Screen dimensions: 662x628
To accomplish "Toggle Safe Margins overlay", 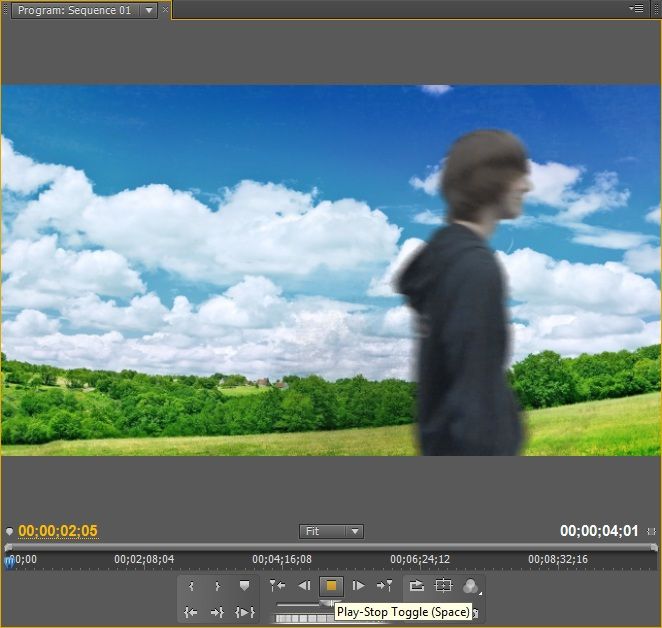I will (x=443, y=586).
